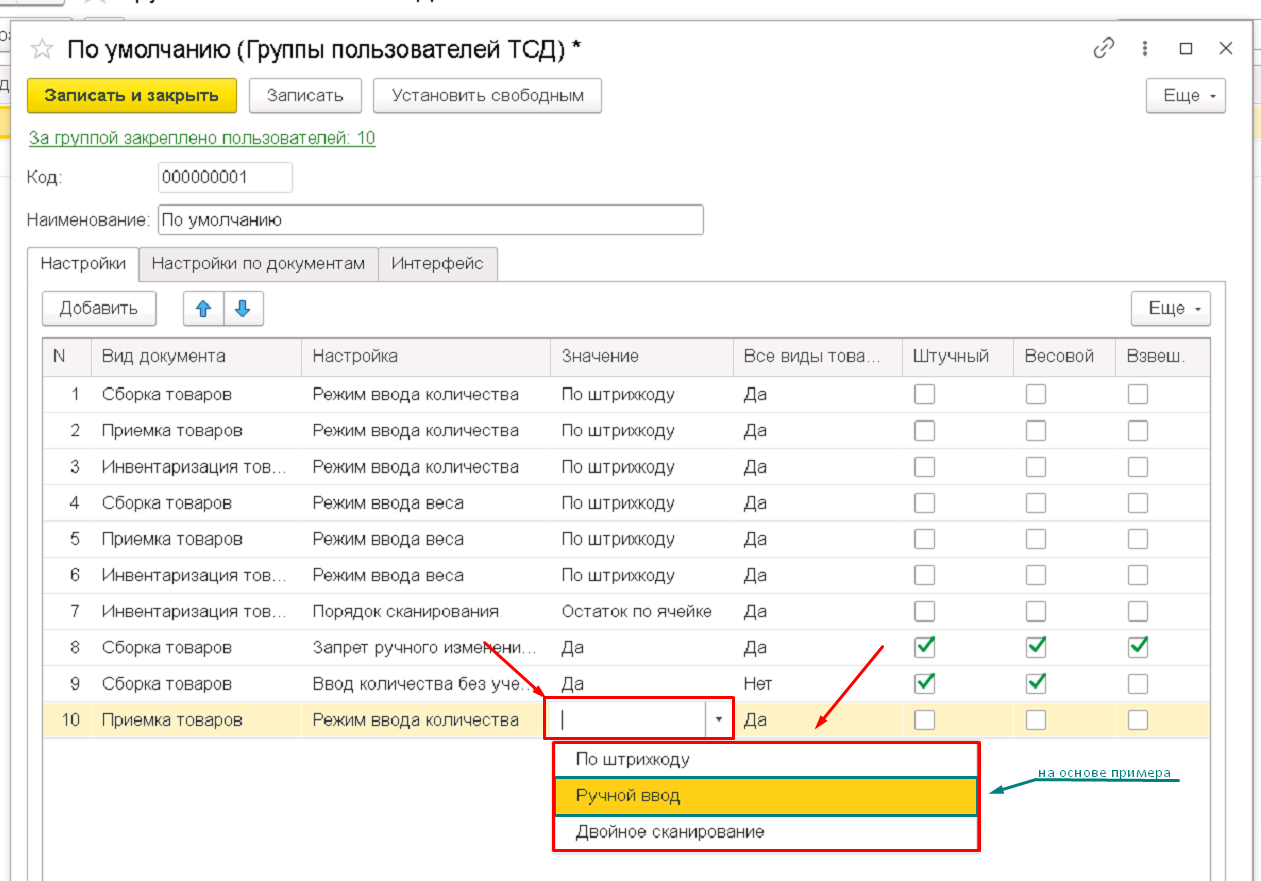Screen dimensions: 1261x881
Task: Open the assigned users count link
Action: point(202,138)
